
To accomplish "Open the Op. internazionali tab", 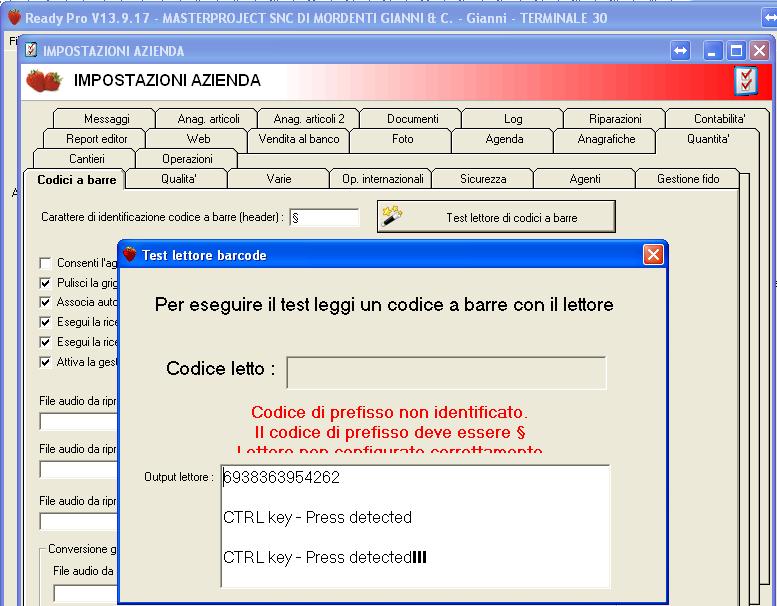I will pos(383,179).
